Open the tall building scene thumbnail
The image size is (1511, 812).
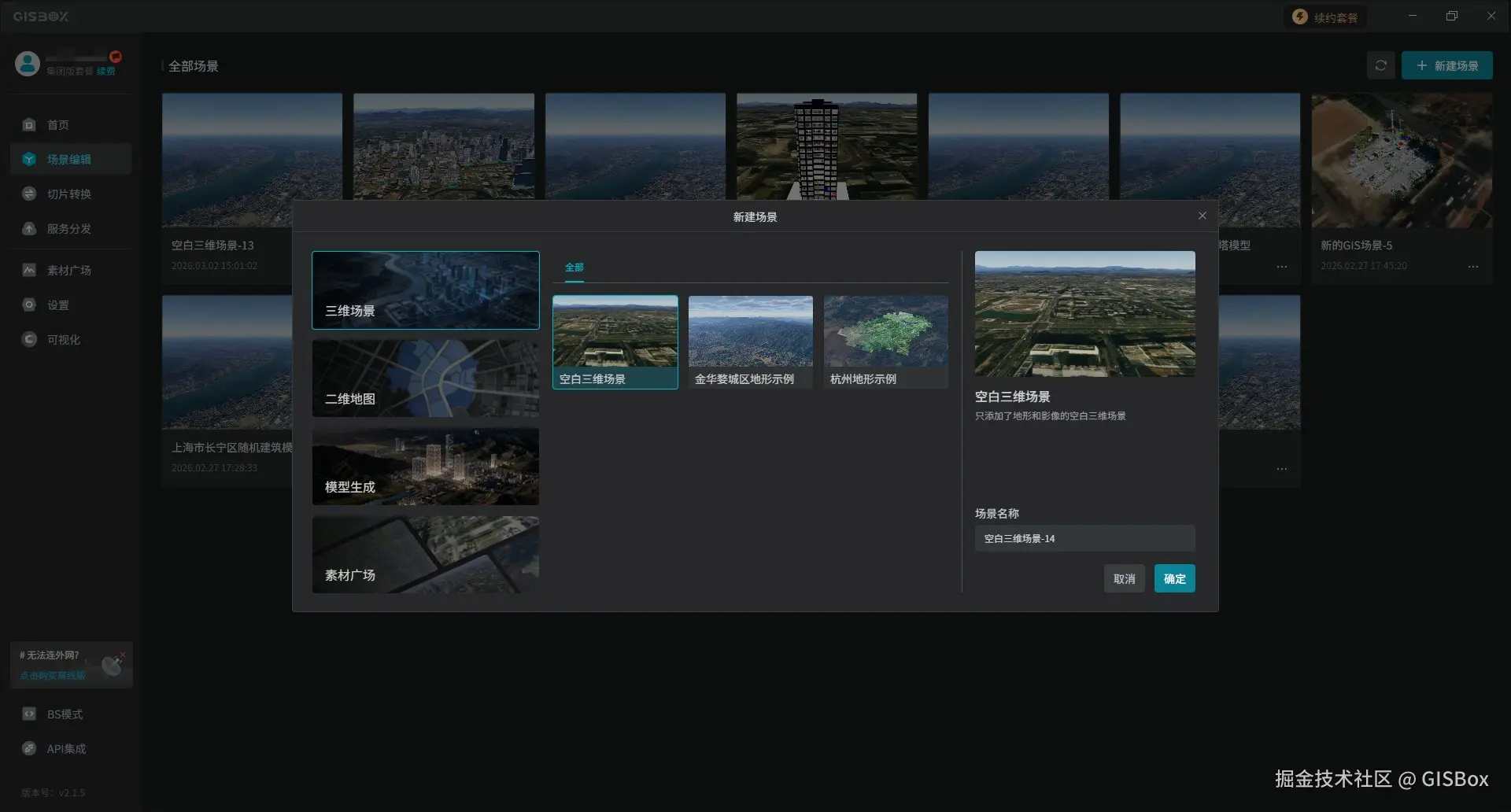point(826,146)
